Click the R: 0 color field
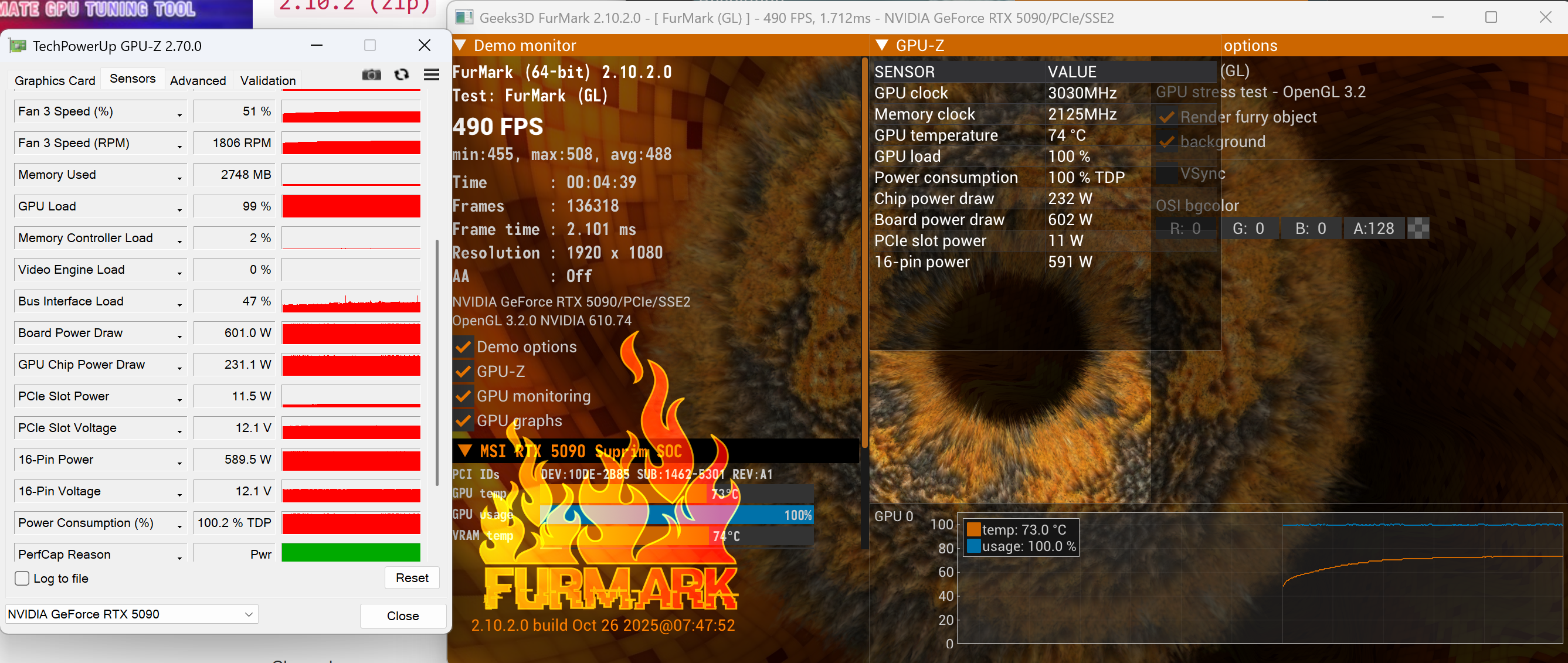Screen dimensions: 1568x663 click(1186, 228)
